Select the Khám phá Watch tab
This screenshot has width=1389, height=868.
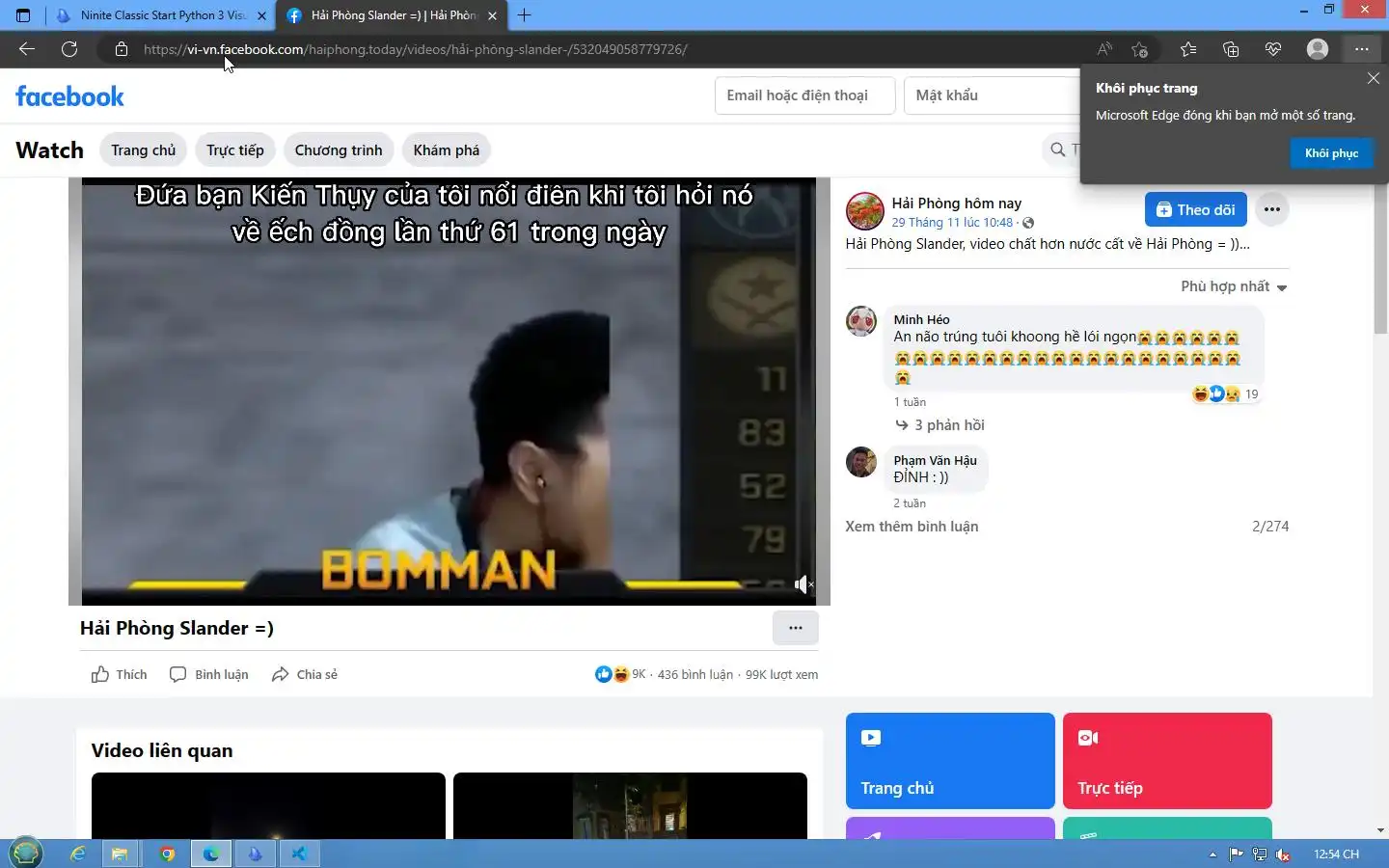pos(447,150)
